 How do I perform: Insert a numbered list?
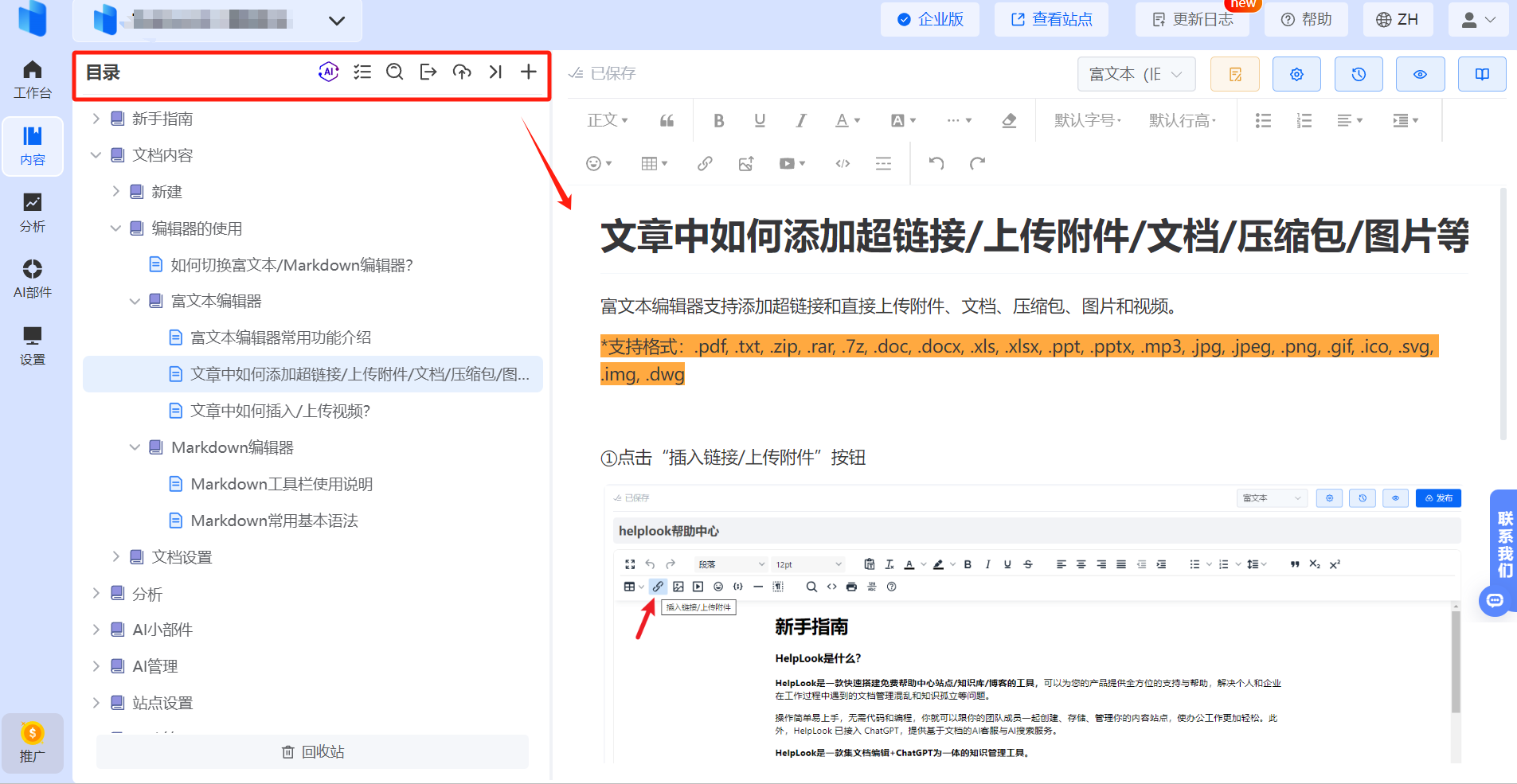point(1304,121)
